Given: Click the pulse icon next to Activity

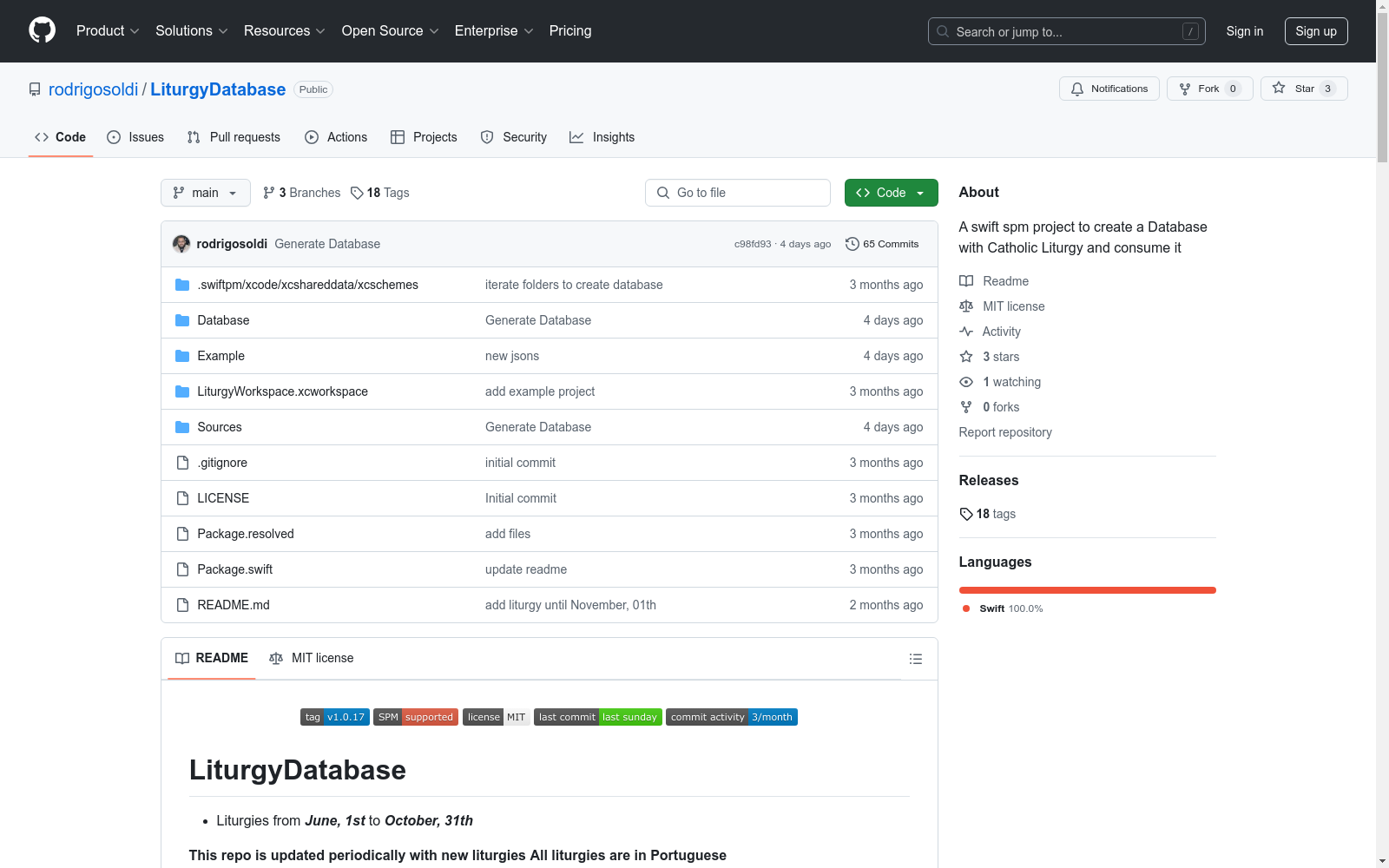Looking at the screenshot, I should click(x=966, y=332).
